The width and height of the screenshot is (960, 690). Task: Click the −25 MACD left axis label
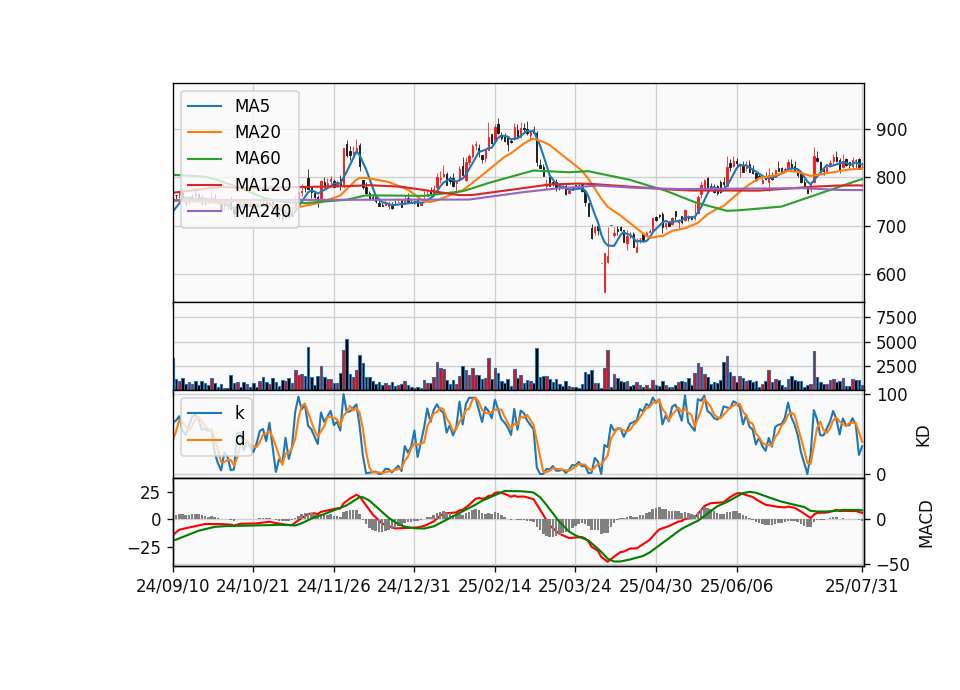click(144, 547)
